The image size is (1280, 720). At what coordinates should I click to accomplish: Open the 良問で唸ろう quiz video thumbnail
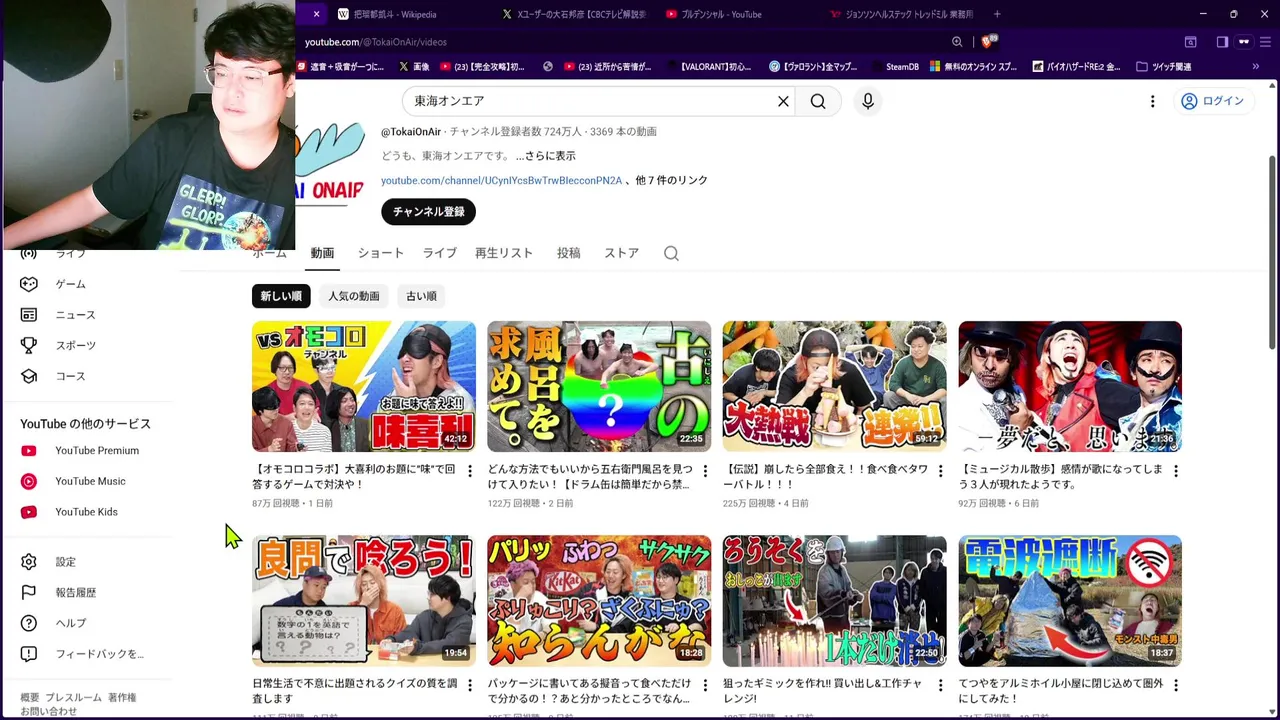click(x=364, y=601)
